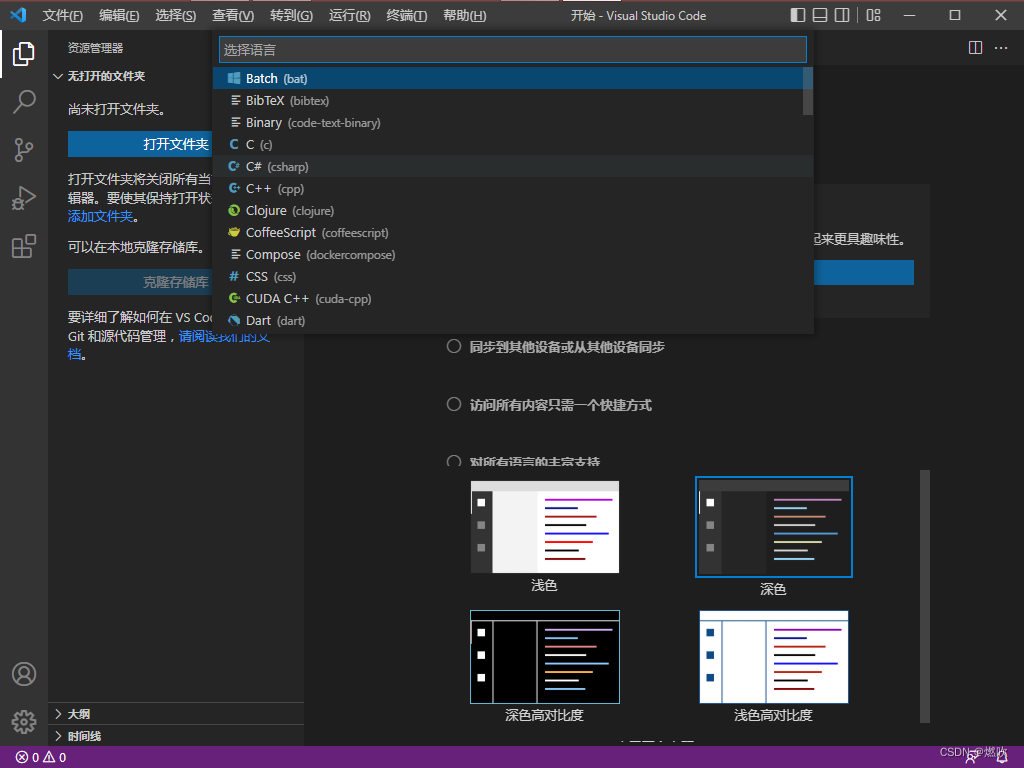
Task: Click the VS Code logo icon
Action: (18, 15)
